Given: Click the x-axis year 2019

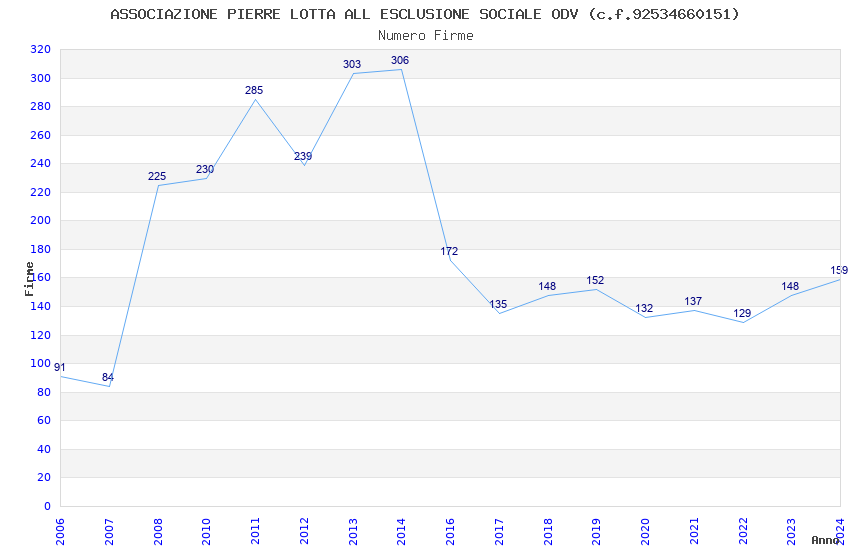Looking at the screenshot, I should [x=596, y=532].
